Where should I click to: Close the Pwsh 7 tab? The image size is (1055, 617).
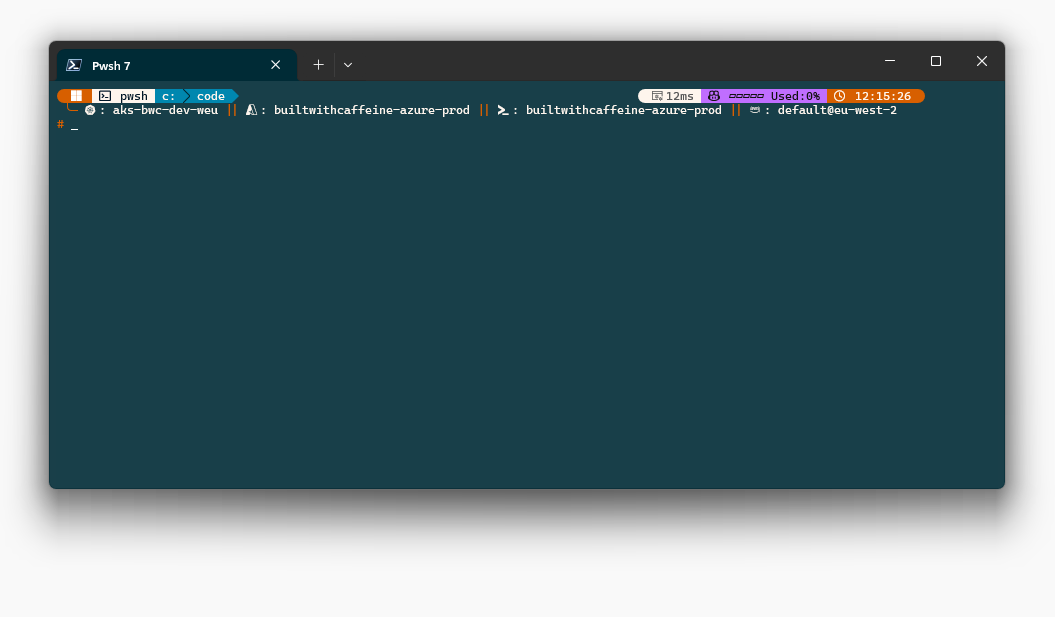[276, 65]
